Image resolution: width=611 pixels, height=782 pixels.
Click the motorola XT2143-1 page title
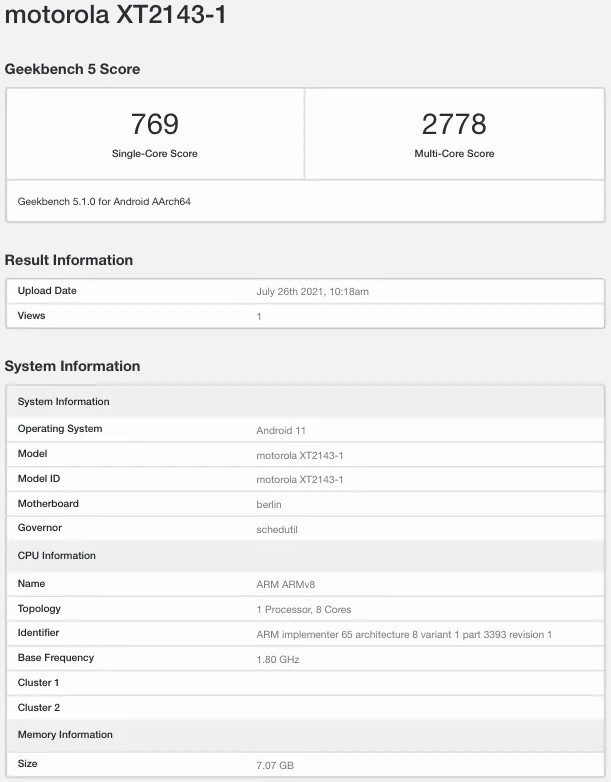tap(115, 14)
